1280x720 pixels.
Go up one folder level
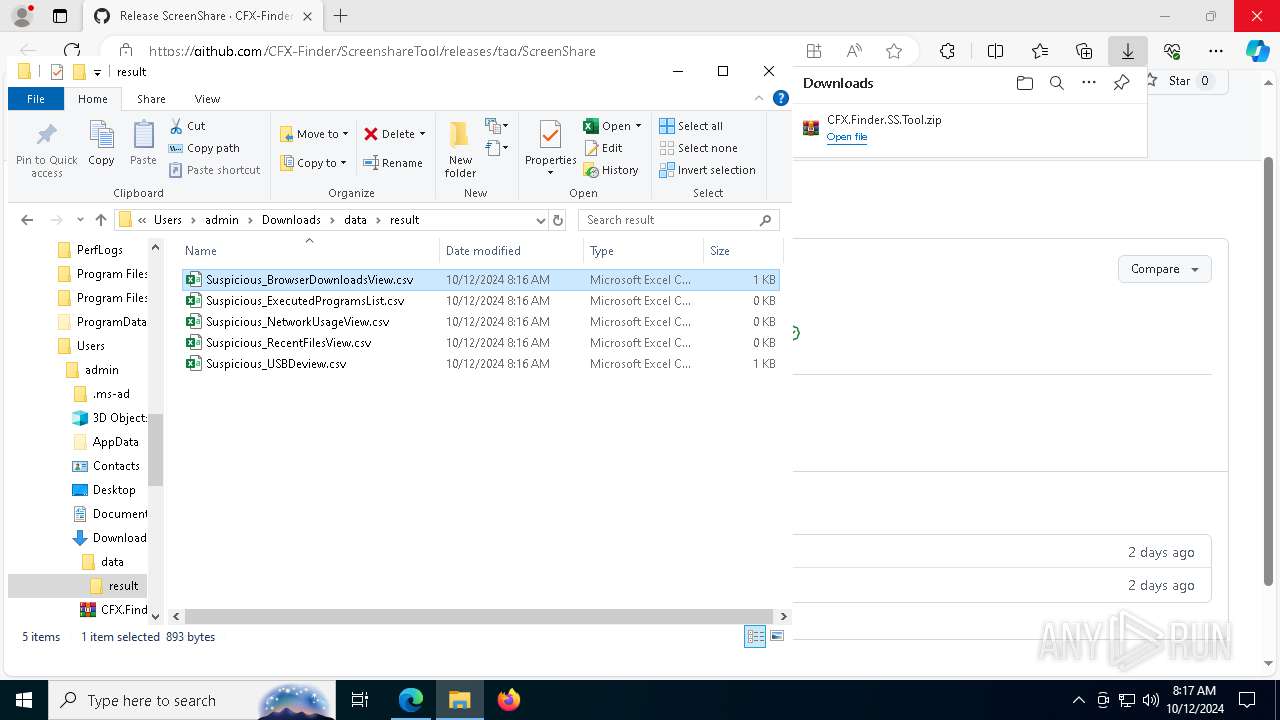(x=100, y=220)
